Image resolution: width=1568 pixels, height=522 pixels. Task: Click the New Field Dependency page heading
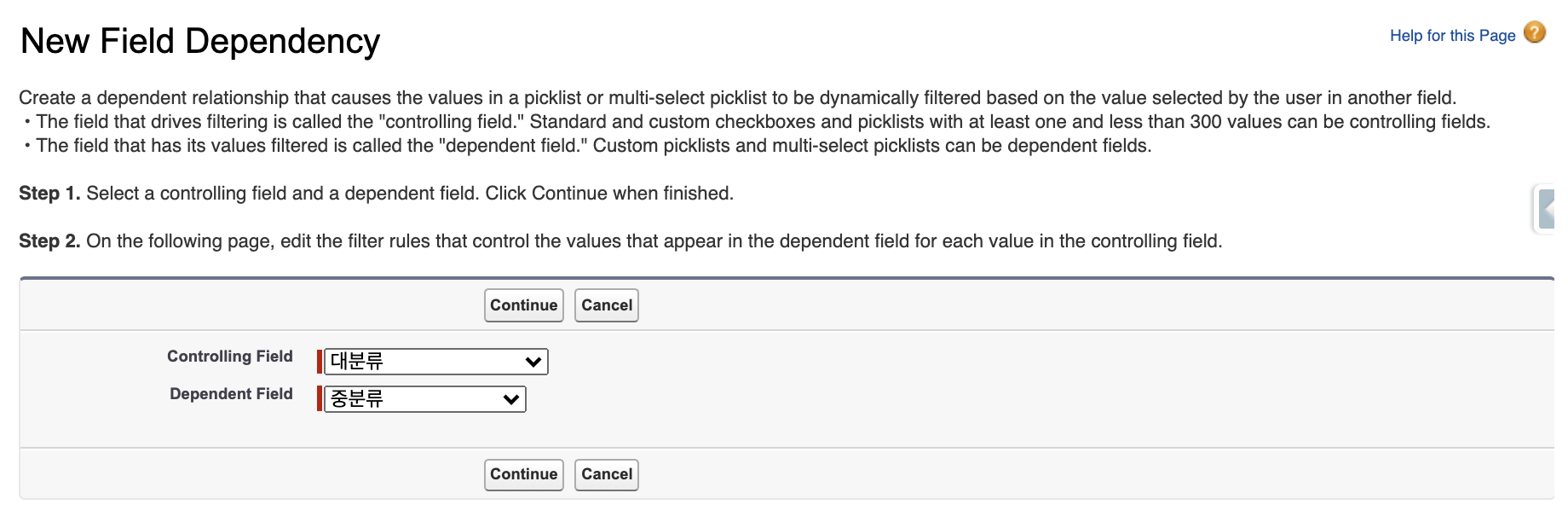(x=200, y=41)
